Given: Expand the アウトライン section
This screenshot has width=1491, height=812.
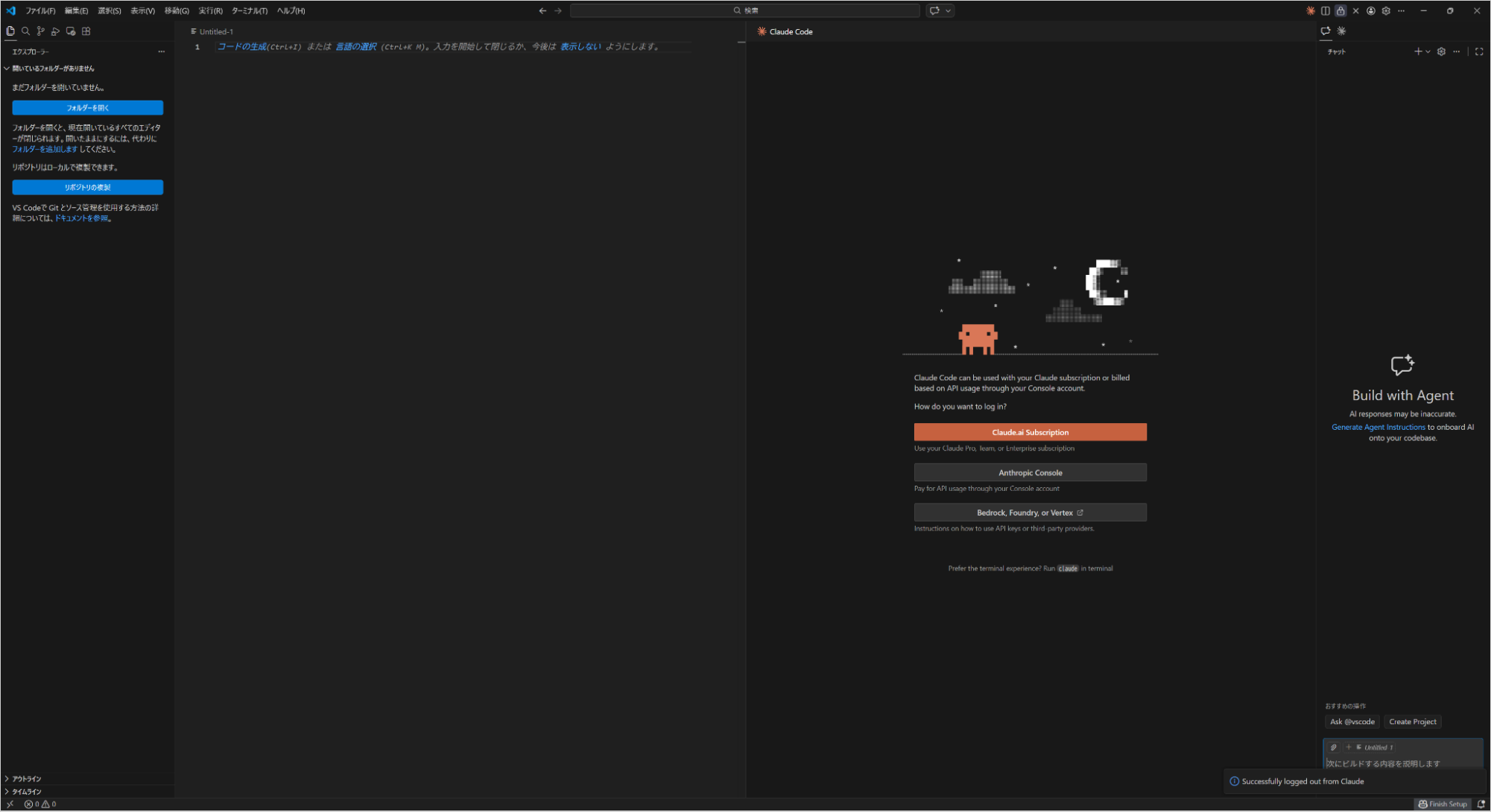Looking at the screenshot, I should tap(25, 778).
